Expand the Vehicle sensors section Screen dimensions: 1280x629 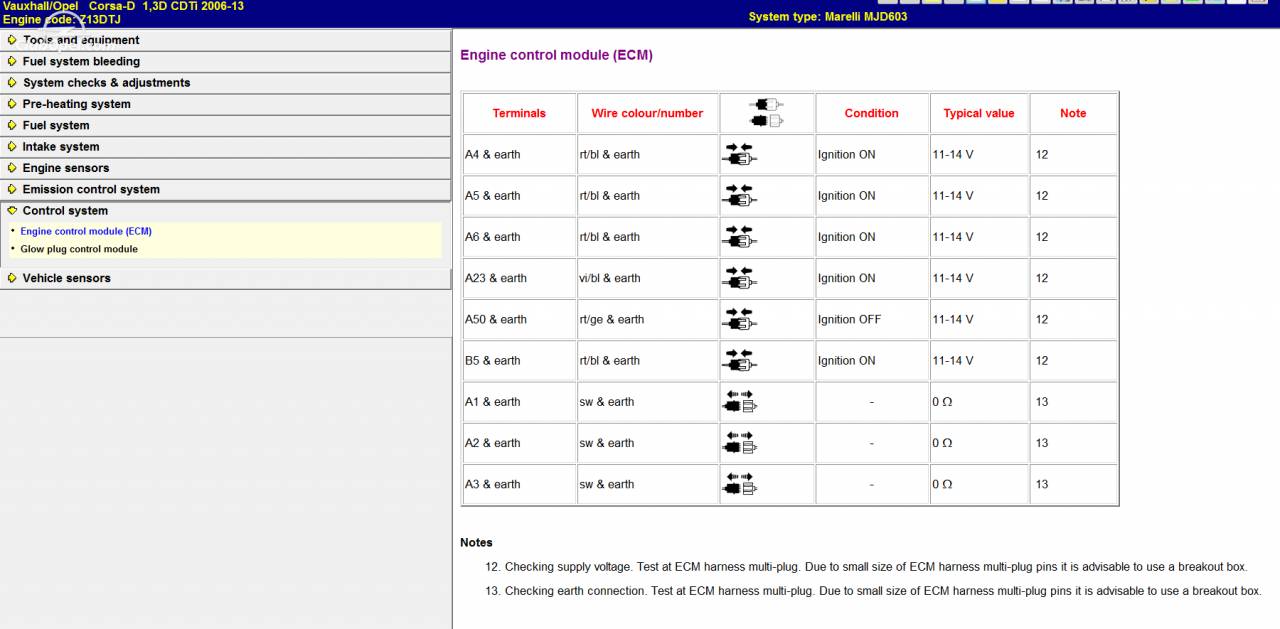[225, 278]
